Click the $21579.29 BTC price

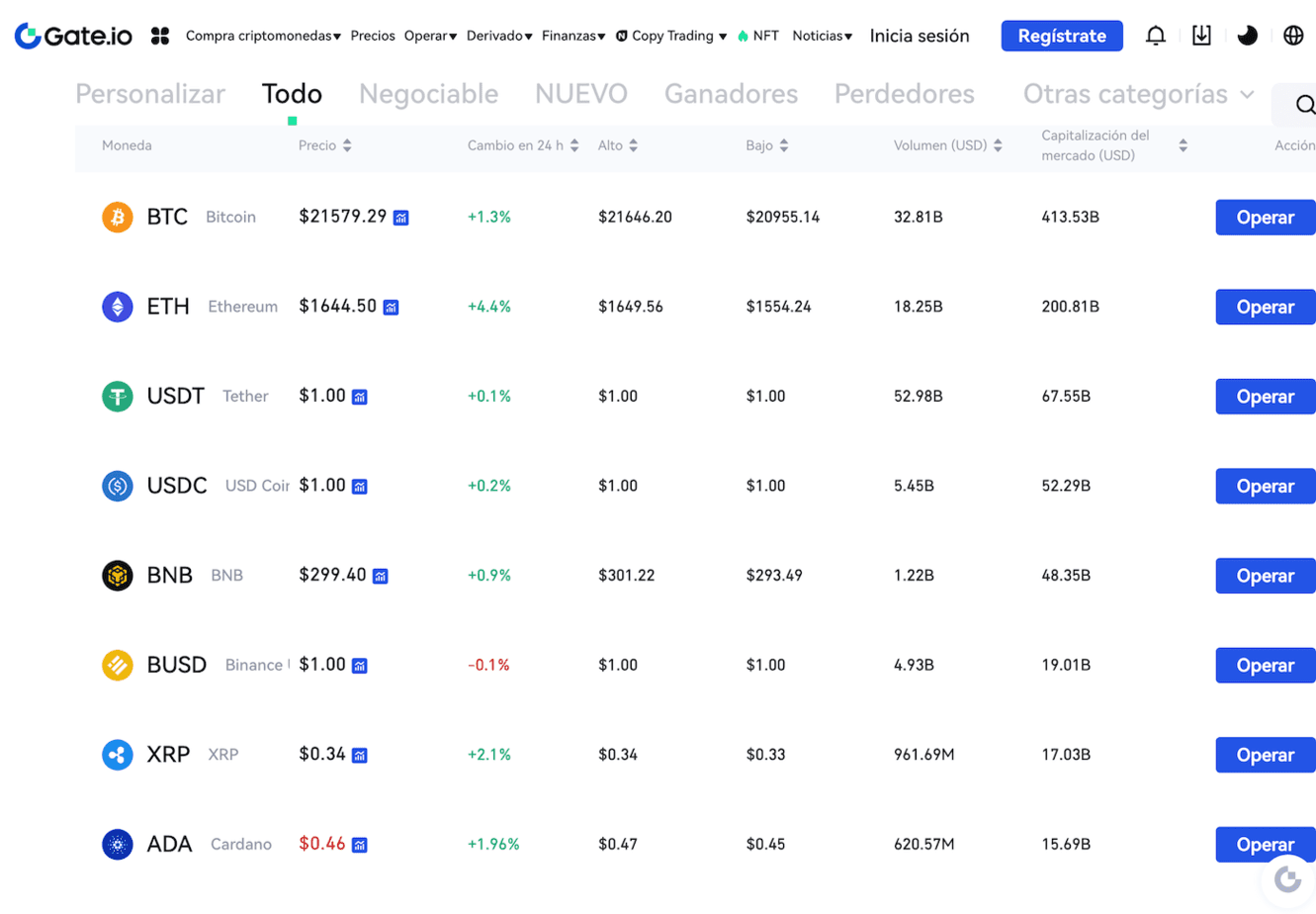pyautogui.click(x=342, y=216)
